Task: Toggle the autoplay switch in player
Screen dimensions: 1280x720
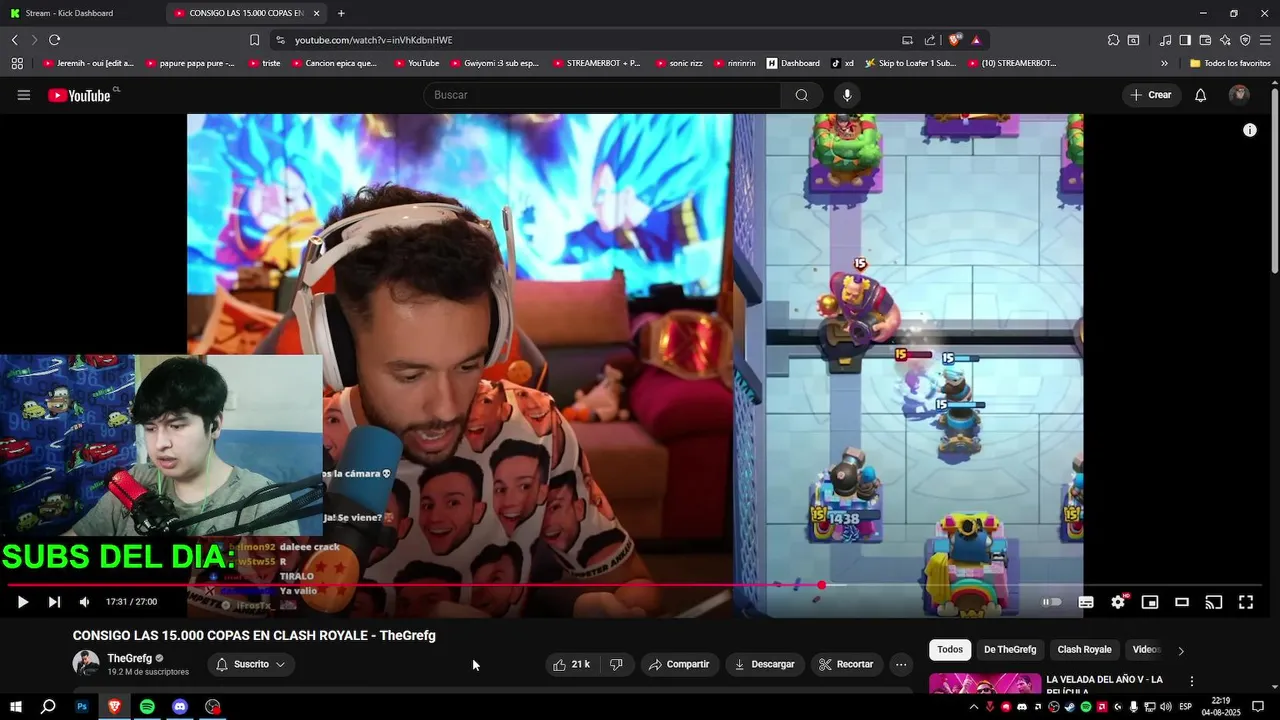Action: [1052, 602]
